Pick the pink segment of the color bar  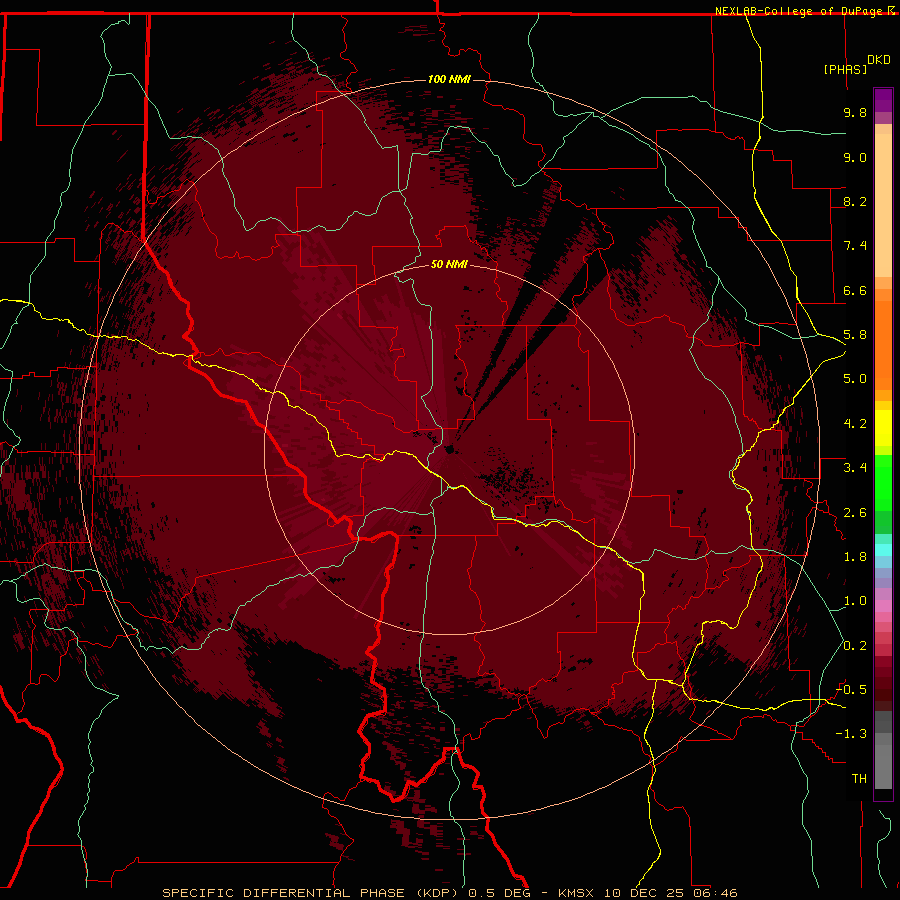point(883,606)
